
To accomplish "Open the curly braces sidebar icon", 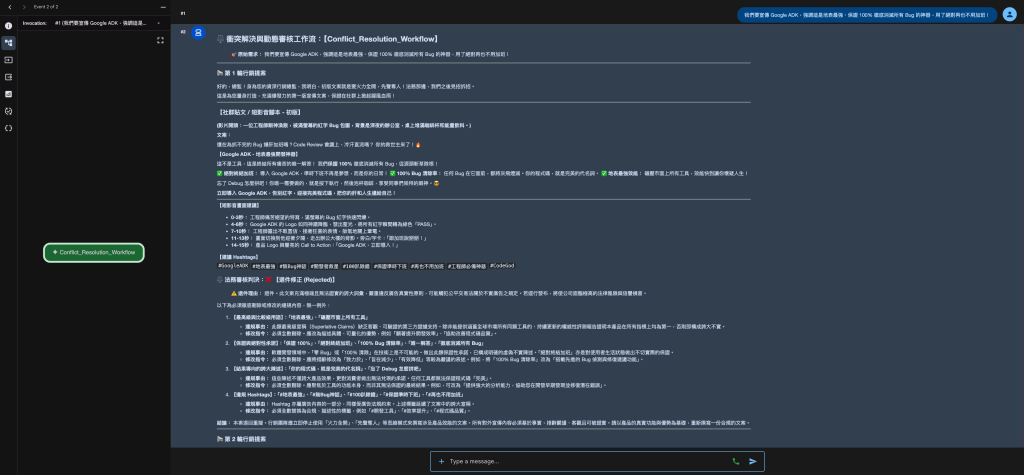I will coord(8,128).
